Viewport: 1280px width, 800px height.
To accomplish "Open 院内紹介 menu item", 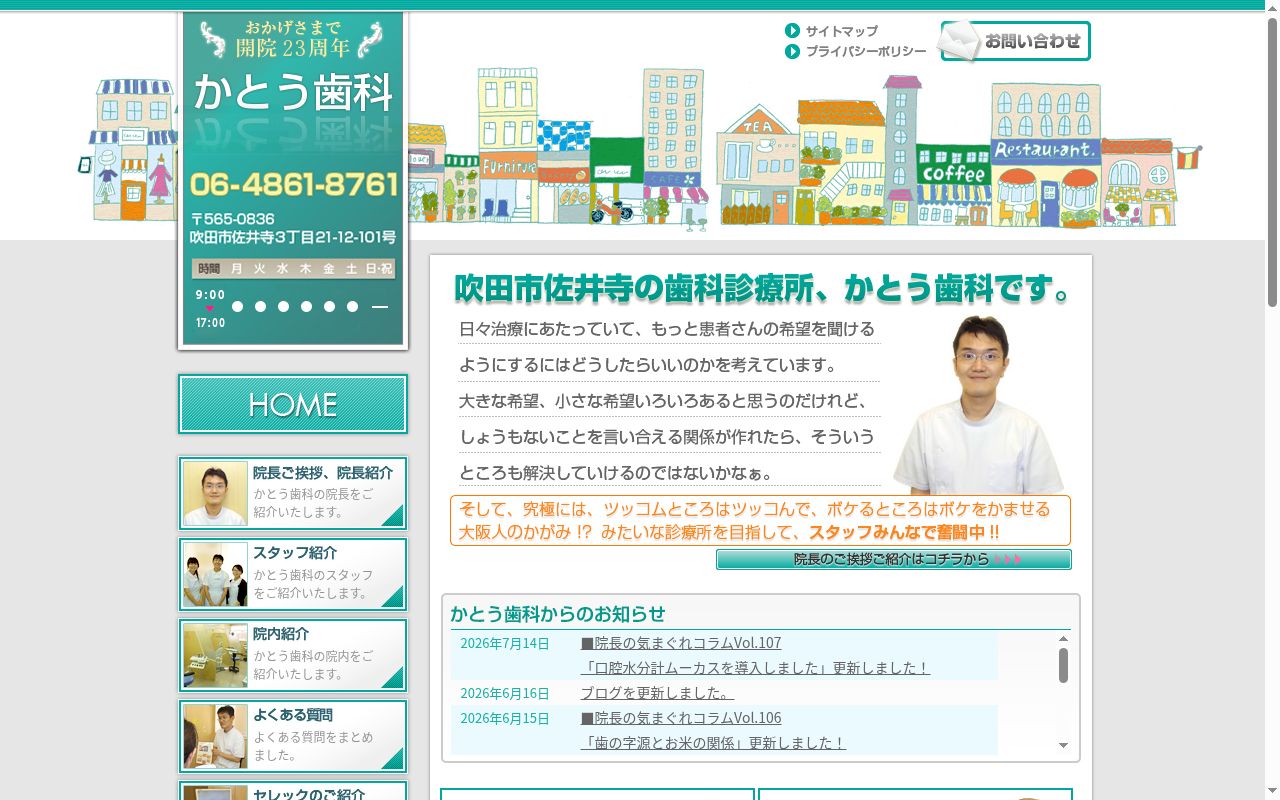I will [293, 655].
